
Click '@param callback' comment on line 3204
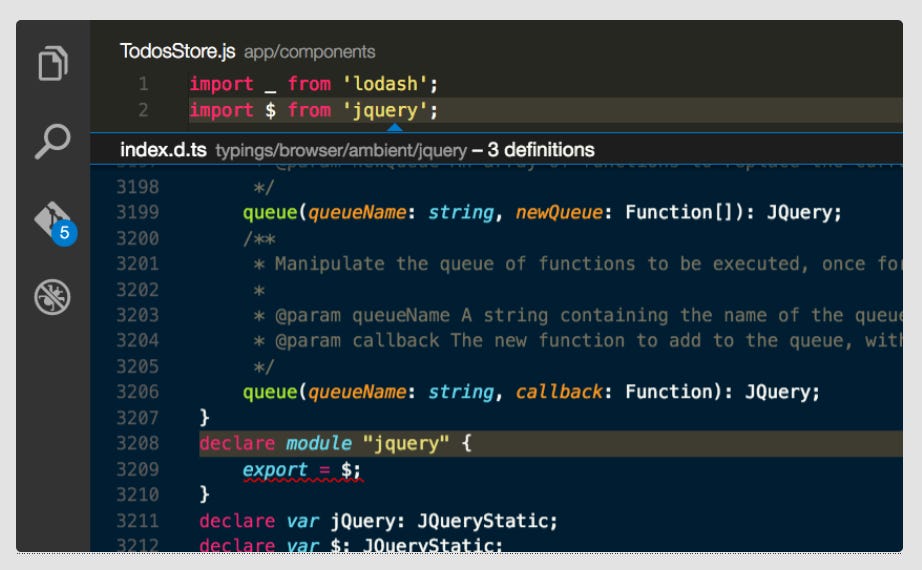[x=357, y=341]
